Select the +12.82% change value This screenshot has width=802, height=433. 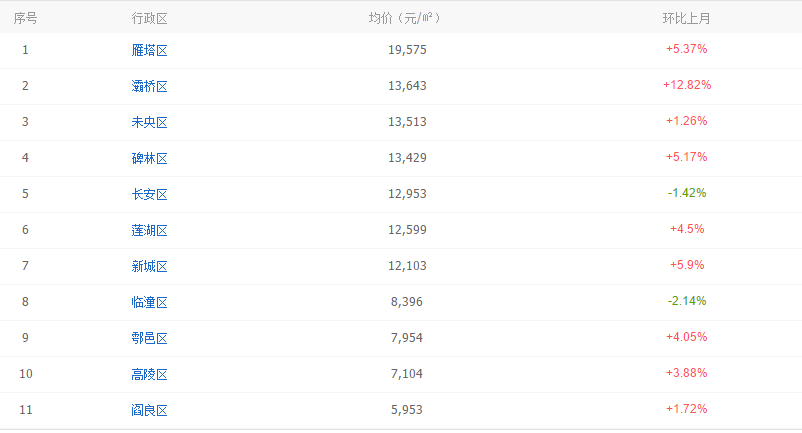click(687, 85)
